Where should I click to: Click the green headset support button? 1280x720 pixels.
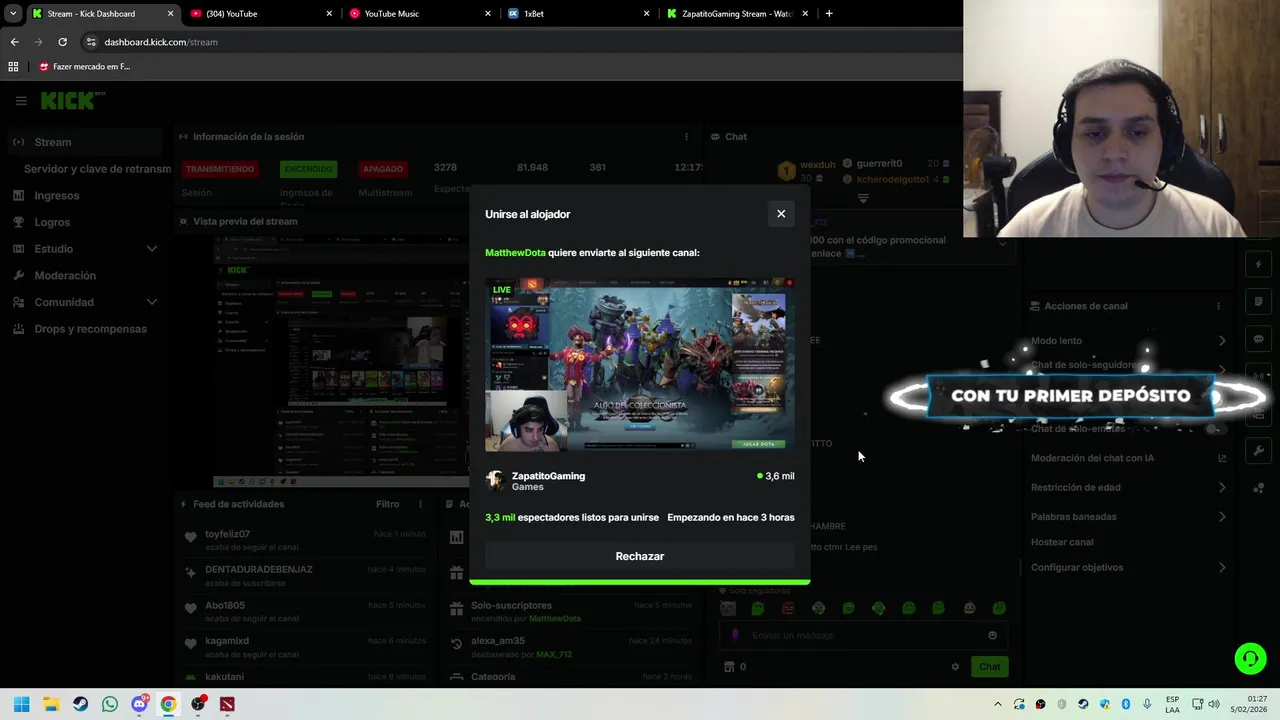point(1250,658)
